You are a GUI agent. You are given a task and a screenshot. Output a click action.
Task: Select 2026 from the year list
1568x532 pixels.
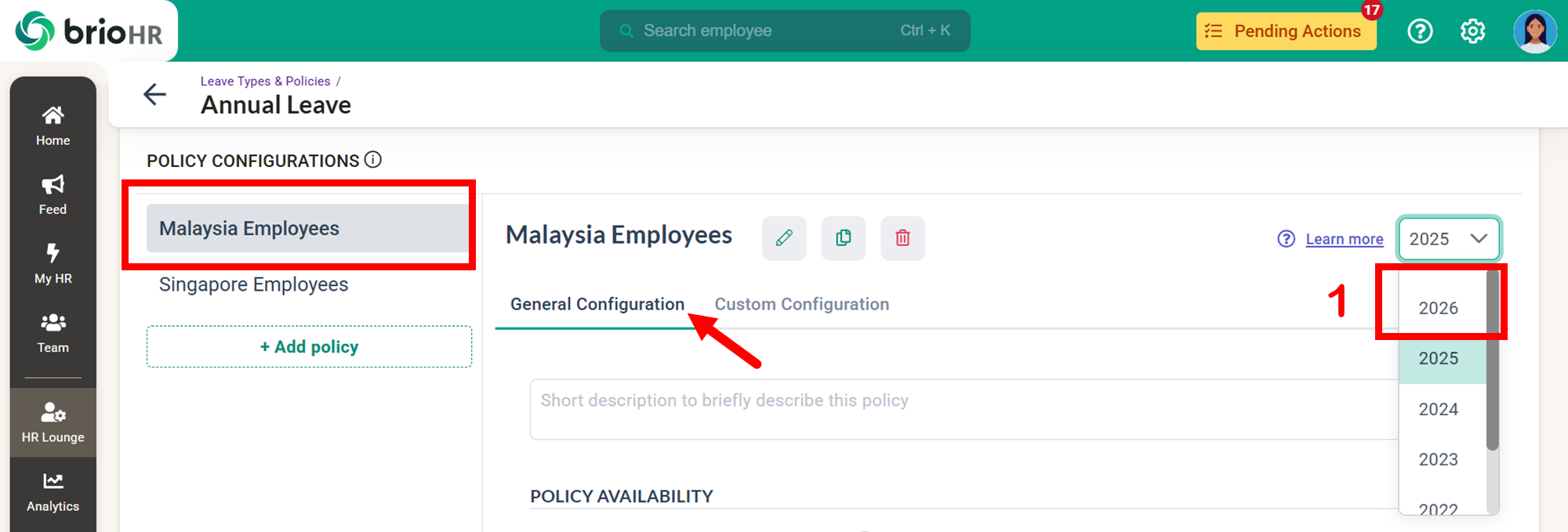coord(1439,308)
